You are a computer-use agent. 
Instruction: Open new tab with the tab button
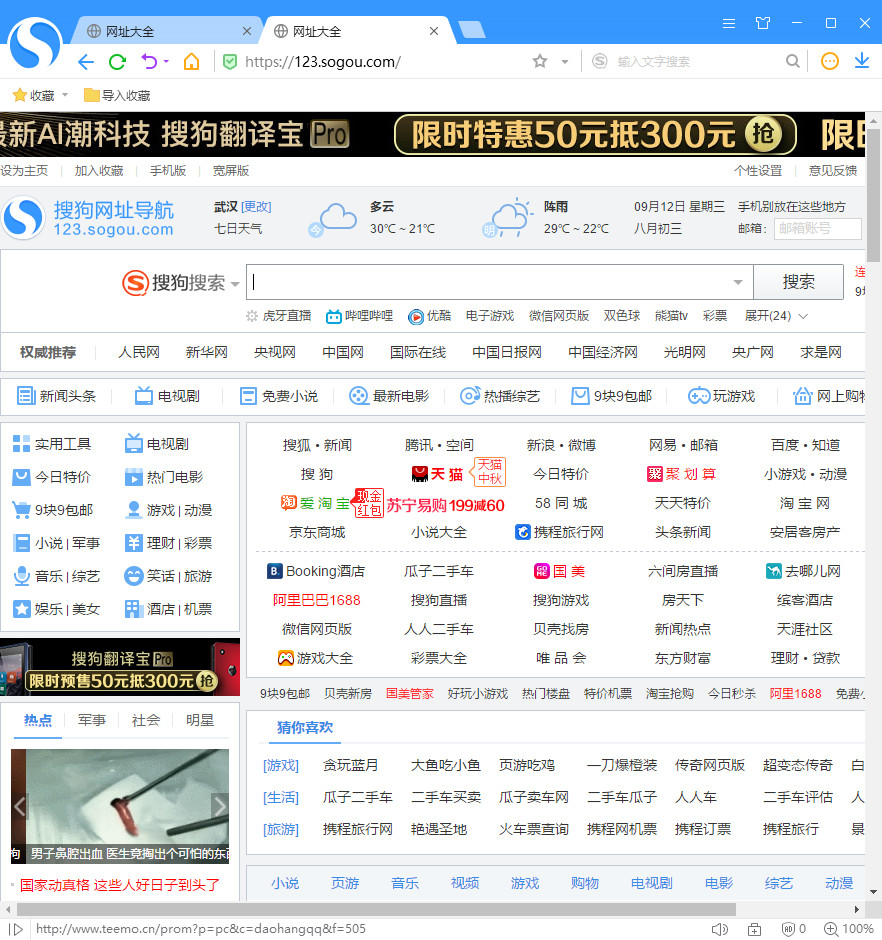coord(472,30)
